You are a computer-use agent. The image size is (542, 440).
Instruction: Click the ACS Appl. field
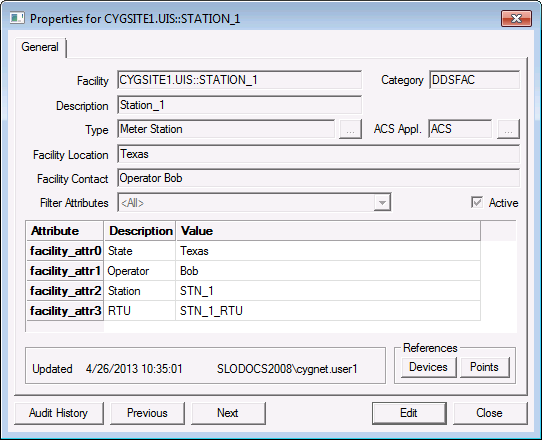(x=460, y=129)
